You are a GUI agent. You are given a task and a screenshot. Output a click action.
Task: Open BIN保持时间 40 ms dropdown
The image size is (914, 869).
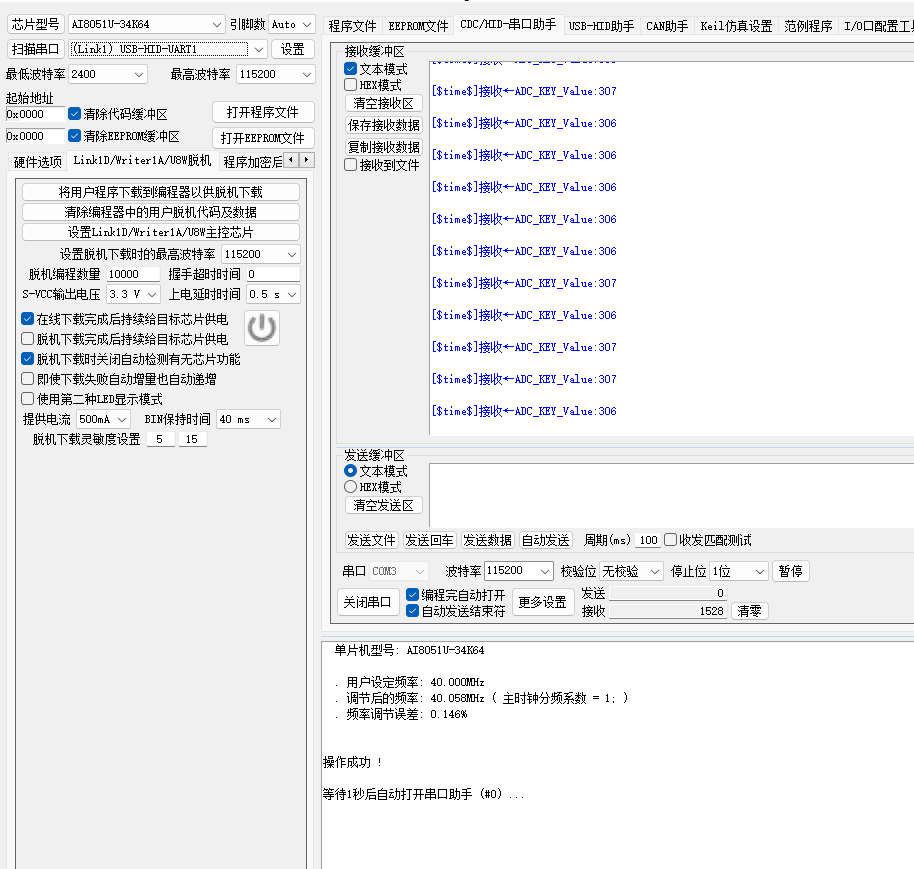tap(249, 419)
